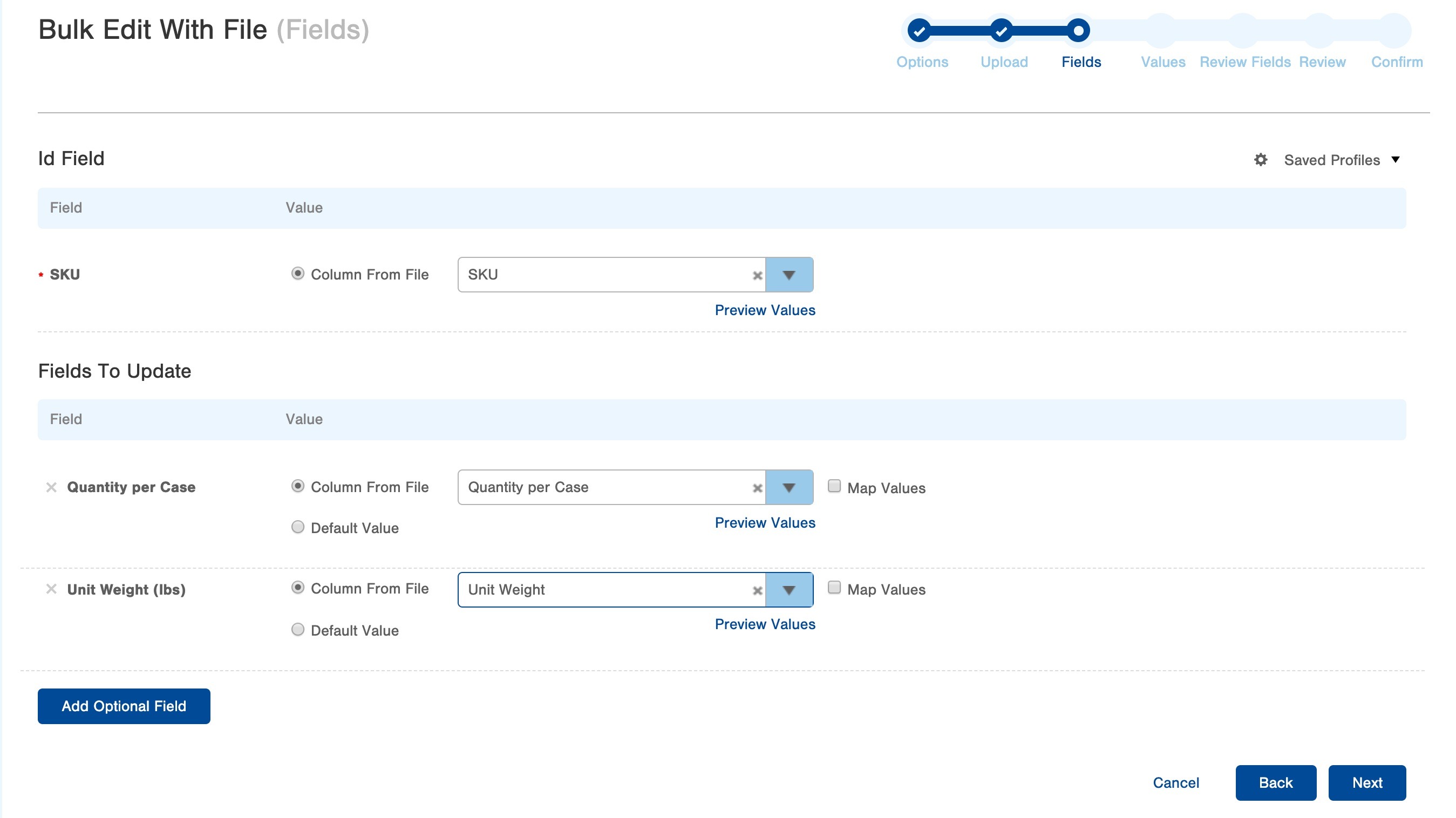
Task: Click the completed Upload step checkmark
Action: point(1001,31)
